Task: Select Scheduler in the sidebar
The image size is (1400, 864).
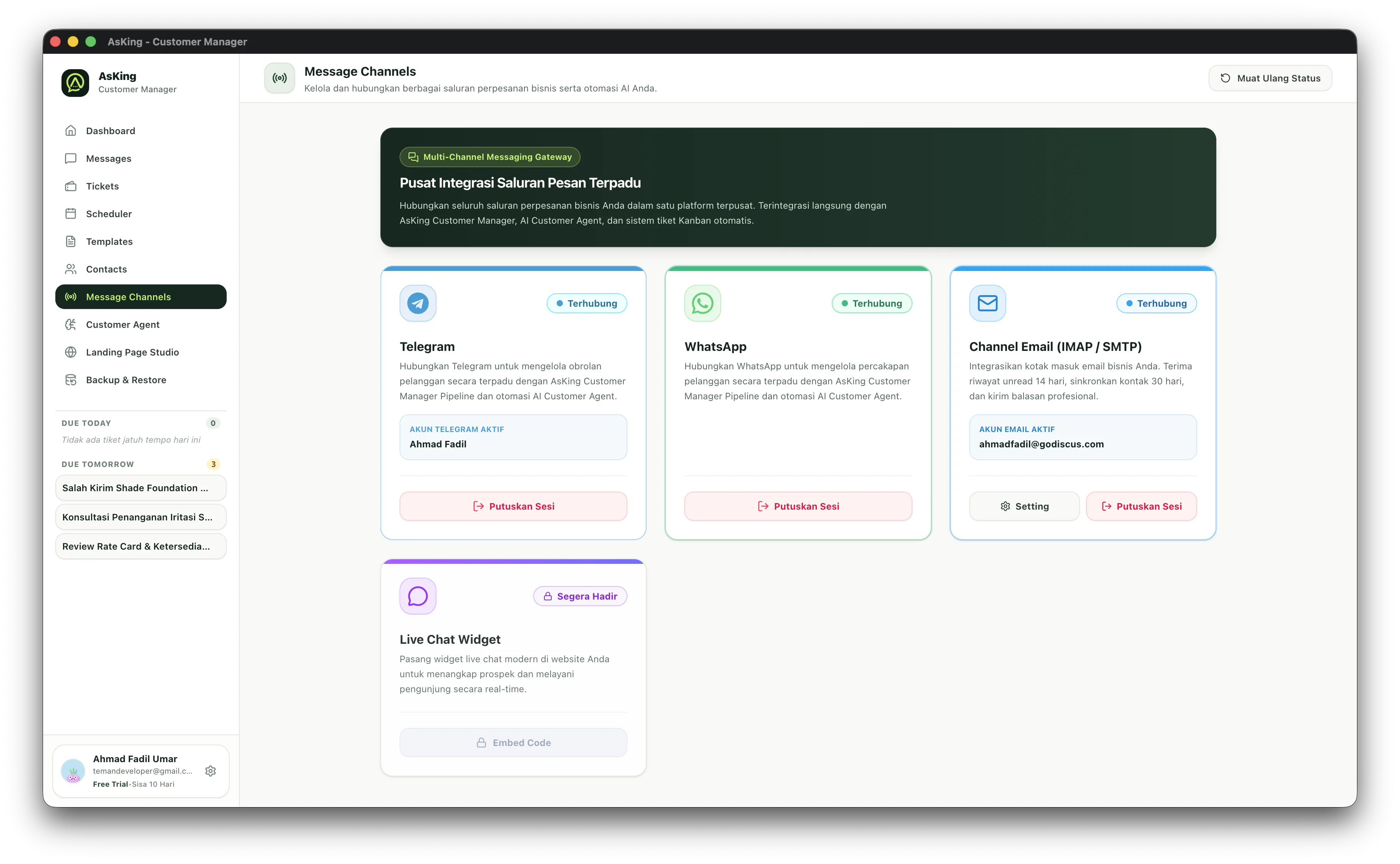Action: click(141, 214)
